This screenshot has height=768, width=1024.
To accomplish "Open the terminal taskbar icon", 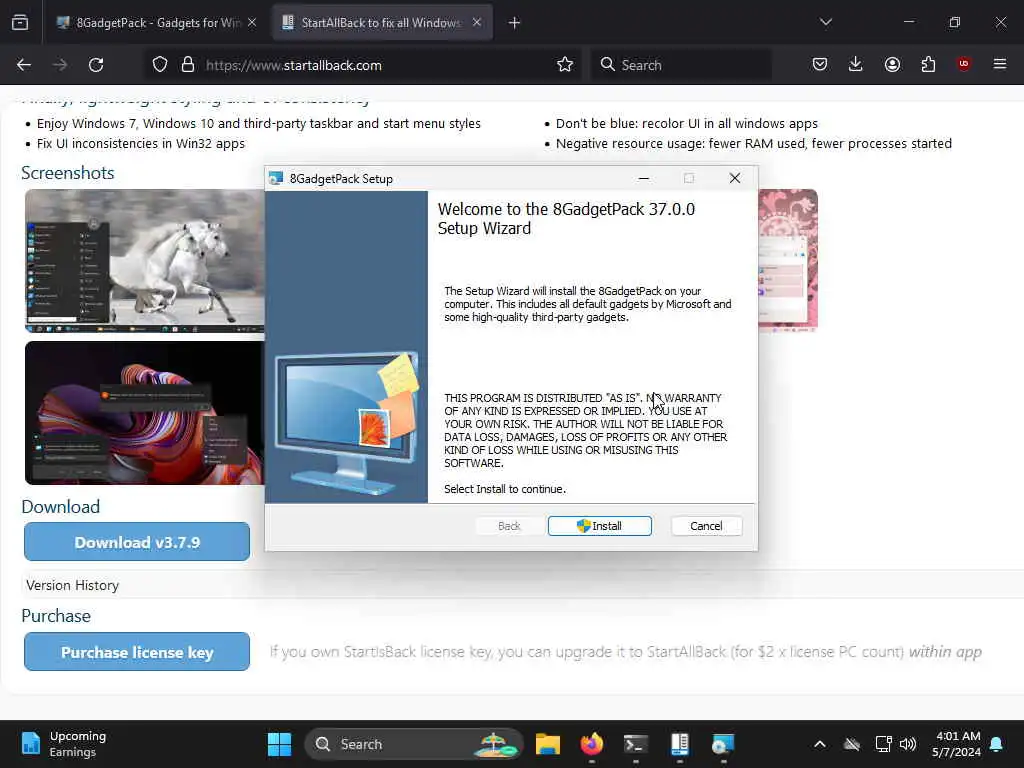I will (635, 744).
